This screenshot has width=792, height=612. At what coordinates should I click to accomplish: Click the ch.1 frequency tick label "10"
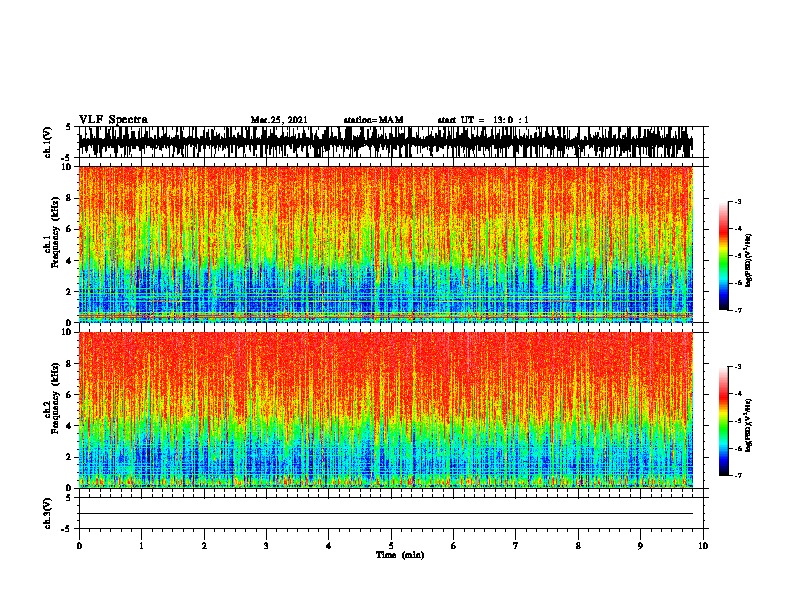(68, 167)
